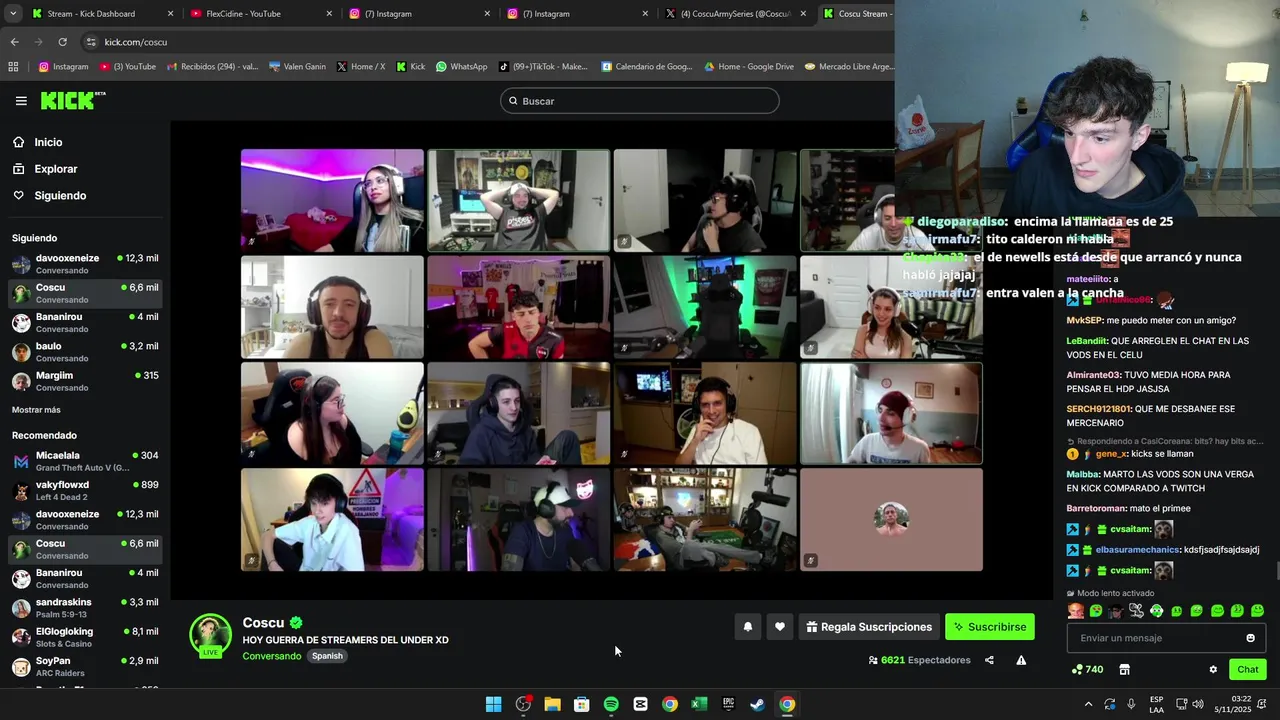The image size is (1280, 720).
Task: Open the chat store shop icon
Action: [x=1124, y=669]
